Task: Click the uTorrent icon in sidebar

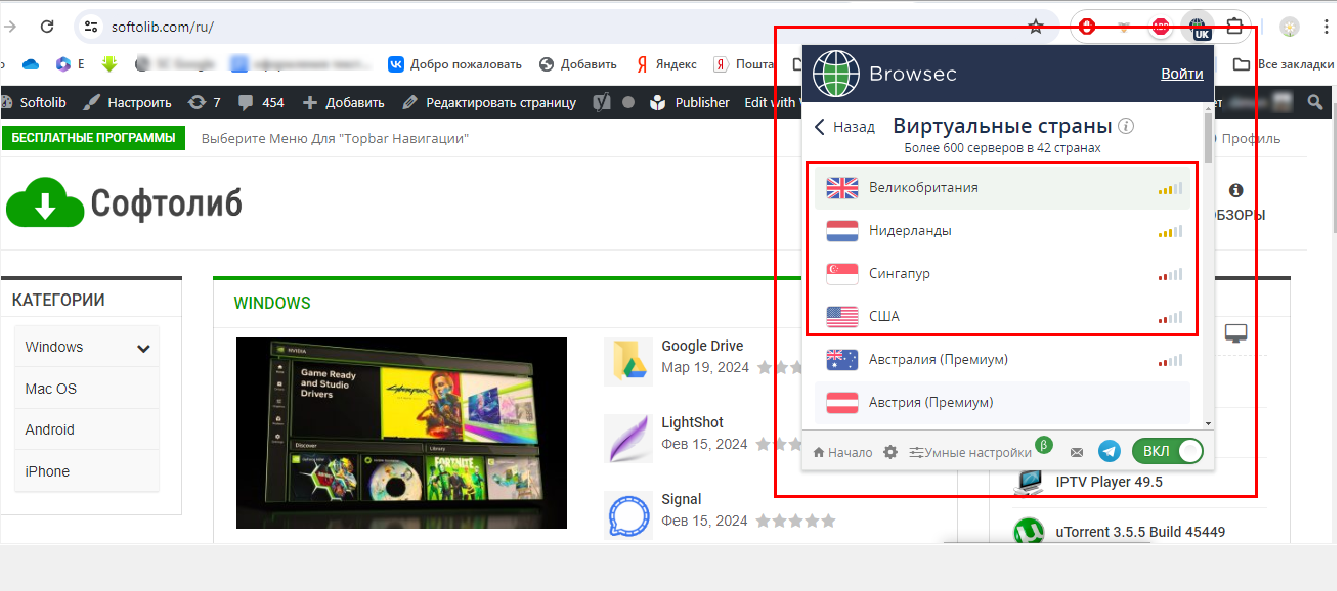Action: [x=1028, y=532]
